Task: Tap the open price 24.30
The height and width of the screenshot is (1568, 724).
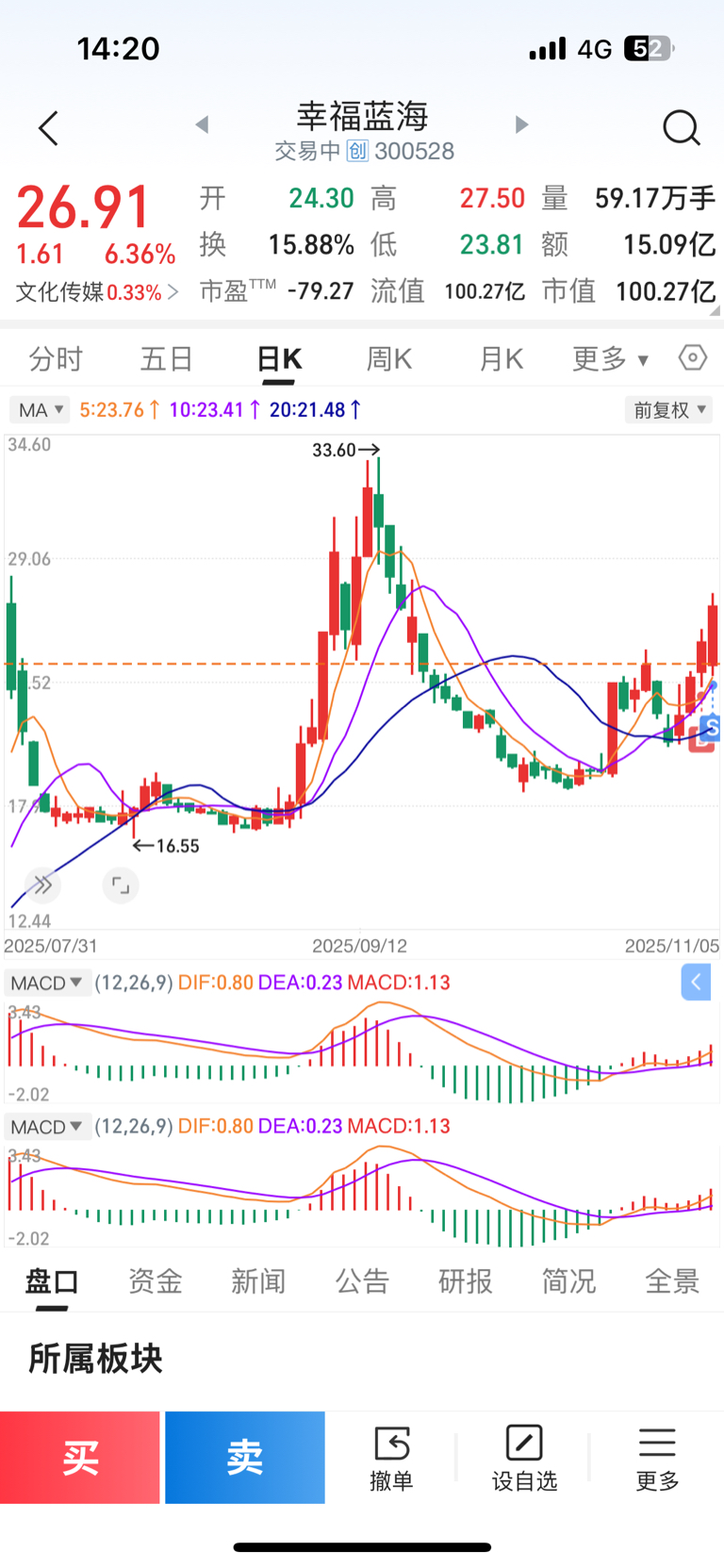Action: coord(321,198)
